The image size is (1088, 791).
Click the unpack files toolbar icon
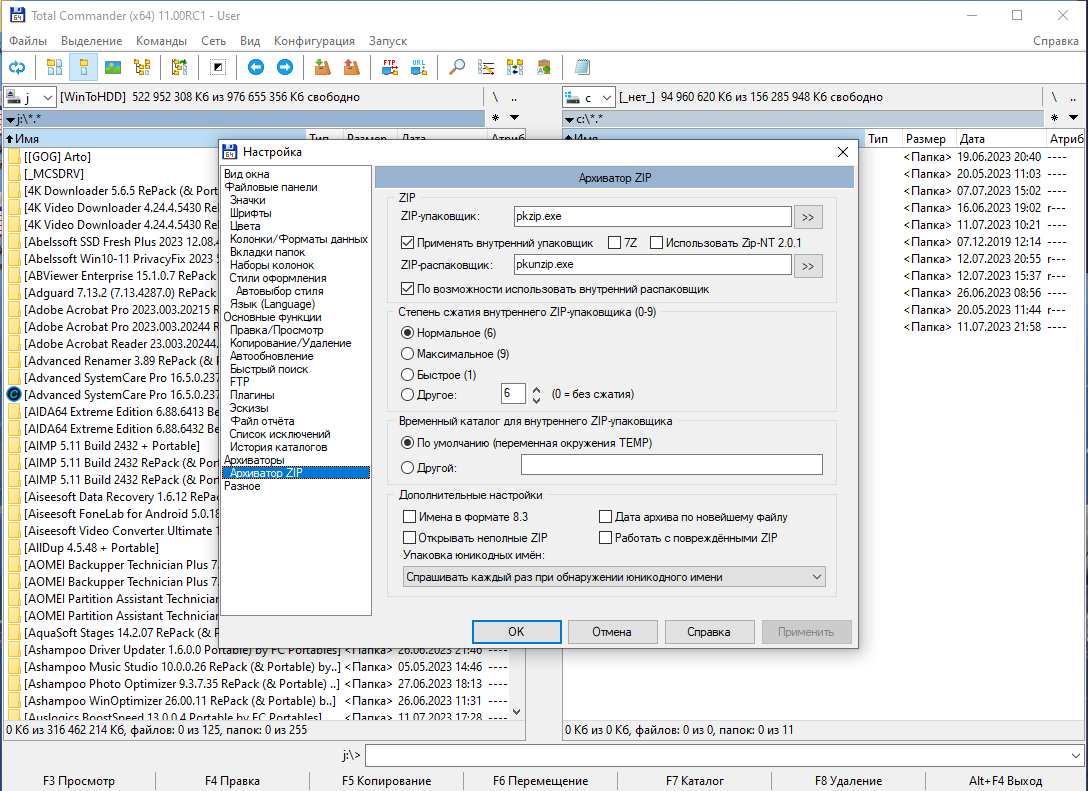pyautogui.click(x=352, y=67)
